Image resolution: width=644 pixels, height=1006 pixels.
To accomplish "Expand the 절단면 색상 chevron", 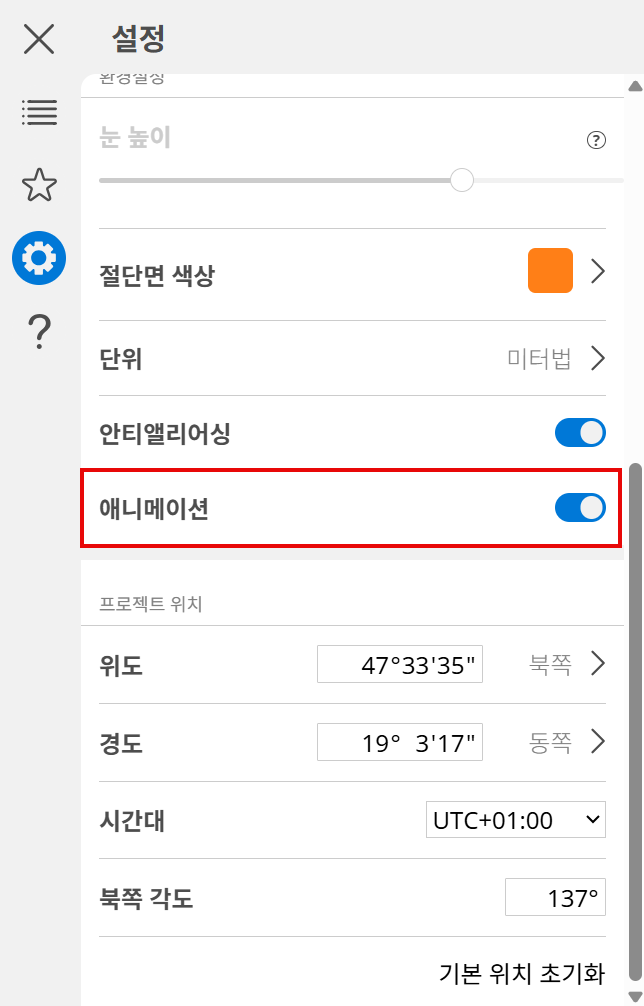I will point(598,271).
